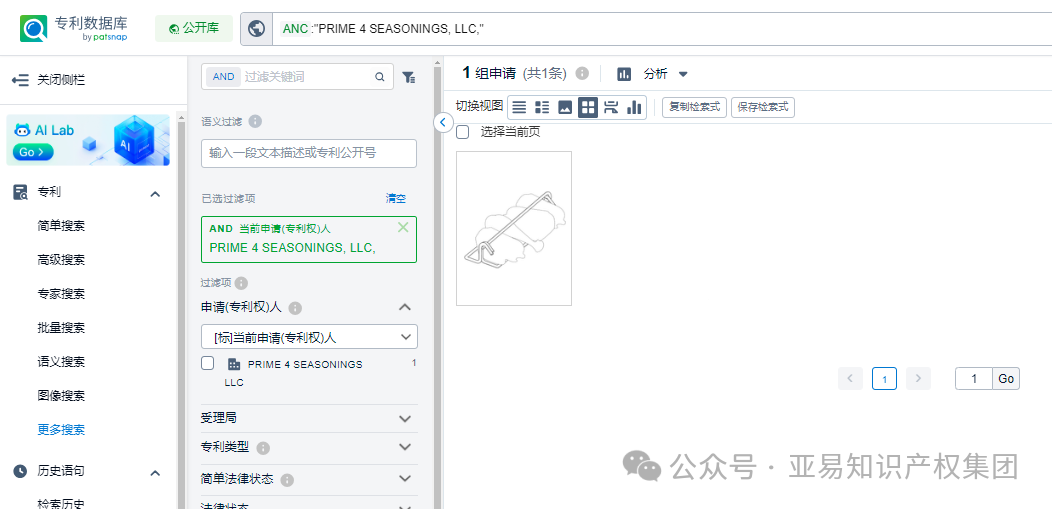This screenshot has height=509, width=1052.
Task: Switch to image view icon
Action: point(565,107)
